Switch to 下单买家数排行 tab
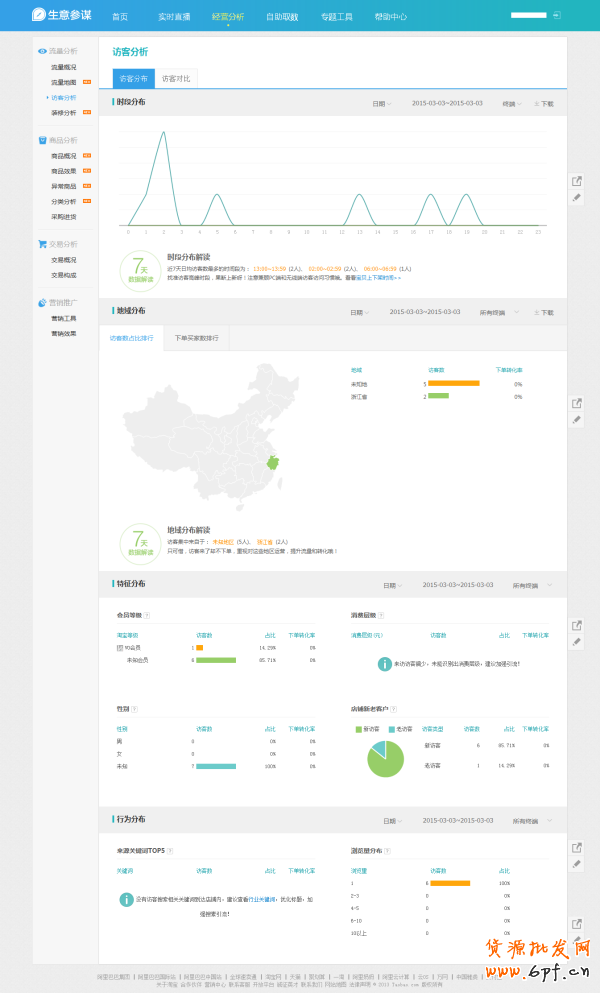Viewport: 600px width, 993px height. pos(196,338)
